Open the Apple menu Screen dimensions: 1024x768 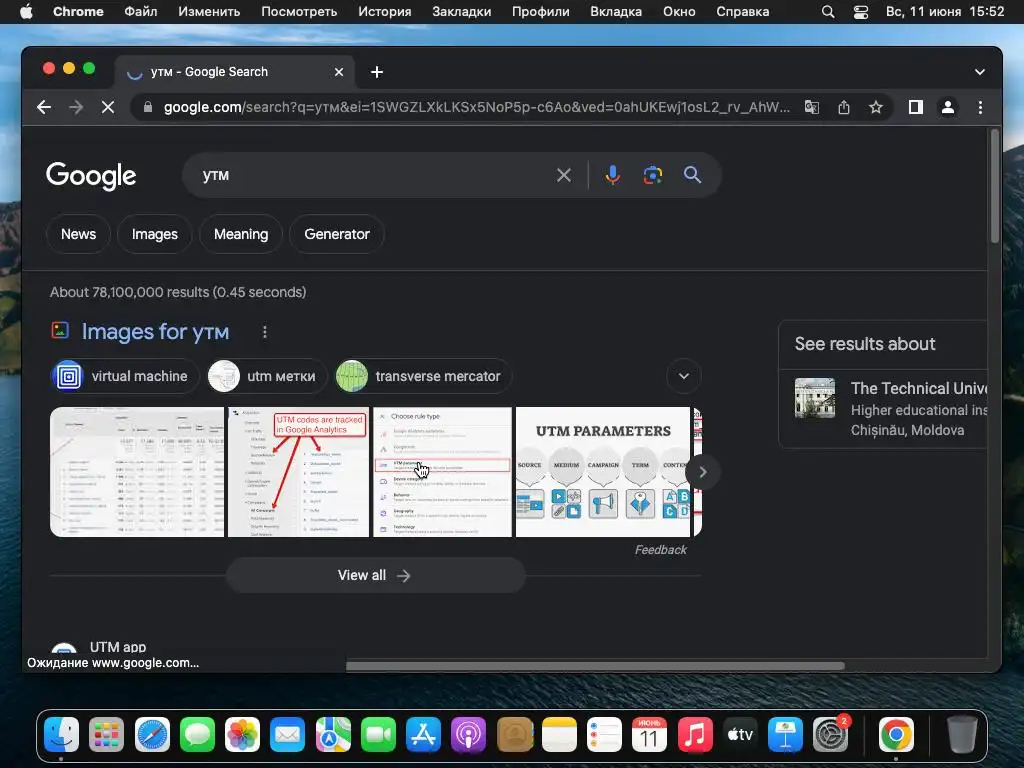coord(26,12)
